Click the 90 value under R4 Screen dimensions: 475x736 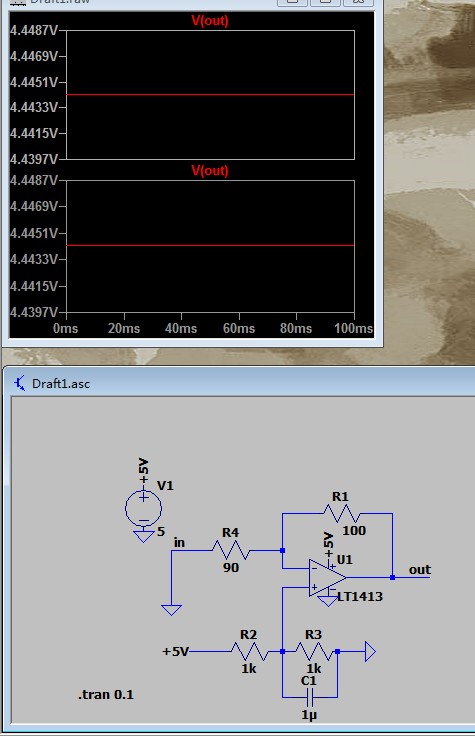click(x=231, y=567)
